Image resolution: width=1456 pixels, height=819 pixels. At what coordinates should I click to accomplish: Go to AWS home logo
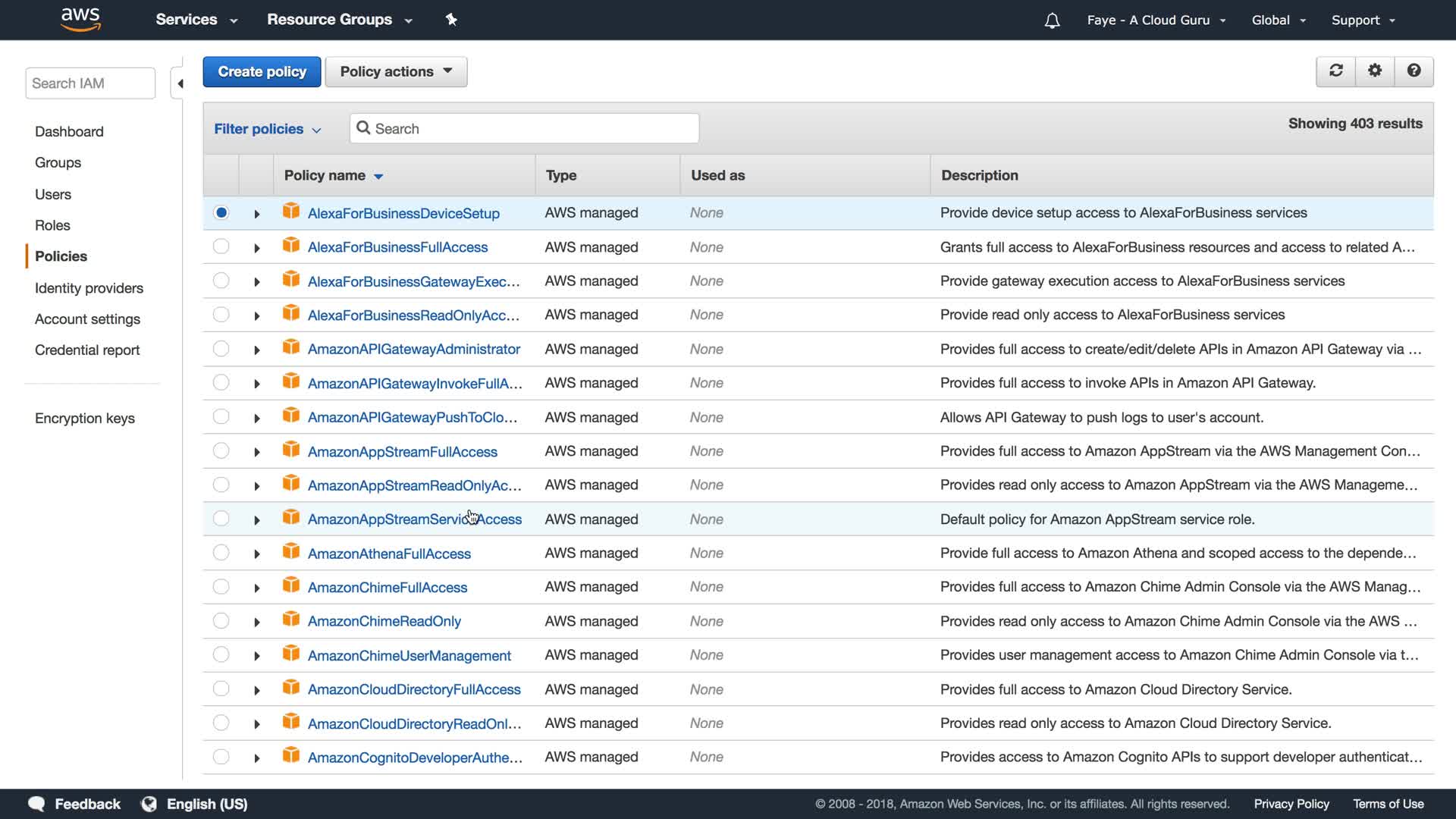click(80, 19)
